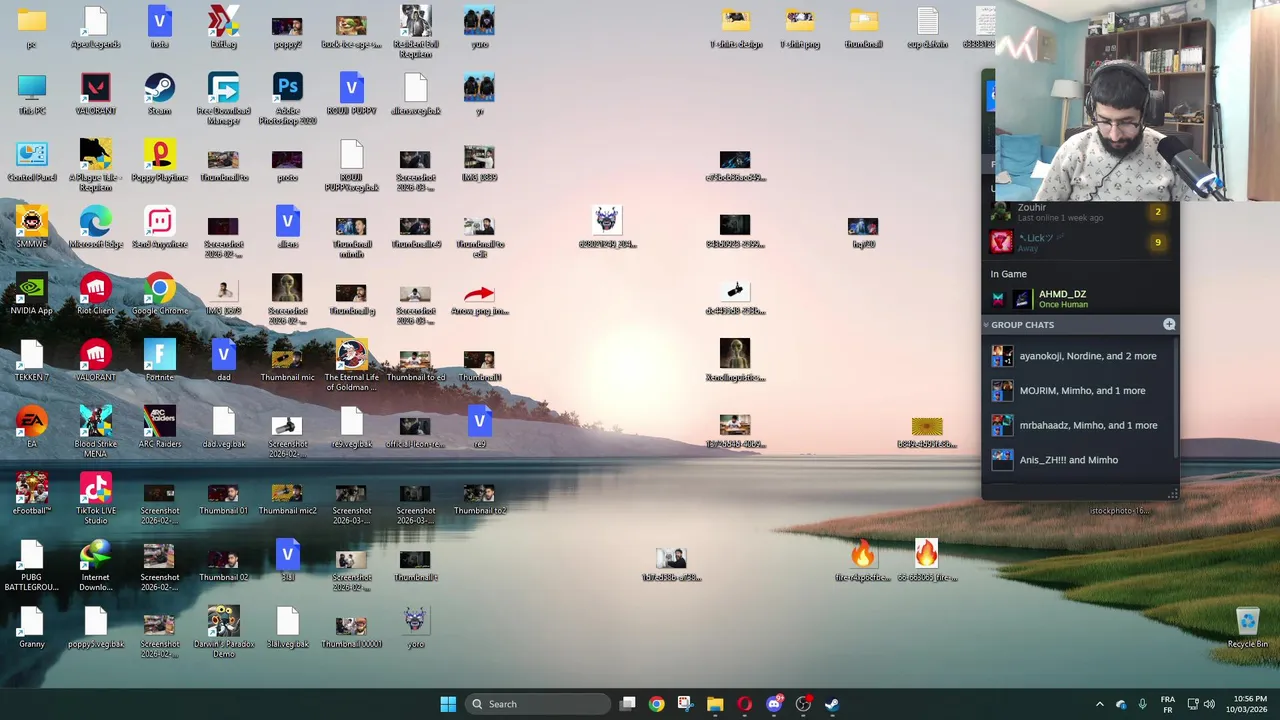
Task: Open the FRA language switcher
Action: point(1167,704)
